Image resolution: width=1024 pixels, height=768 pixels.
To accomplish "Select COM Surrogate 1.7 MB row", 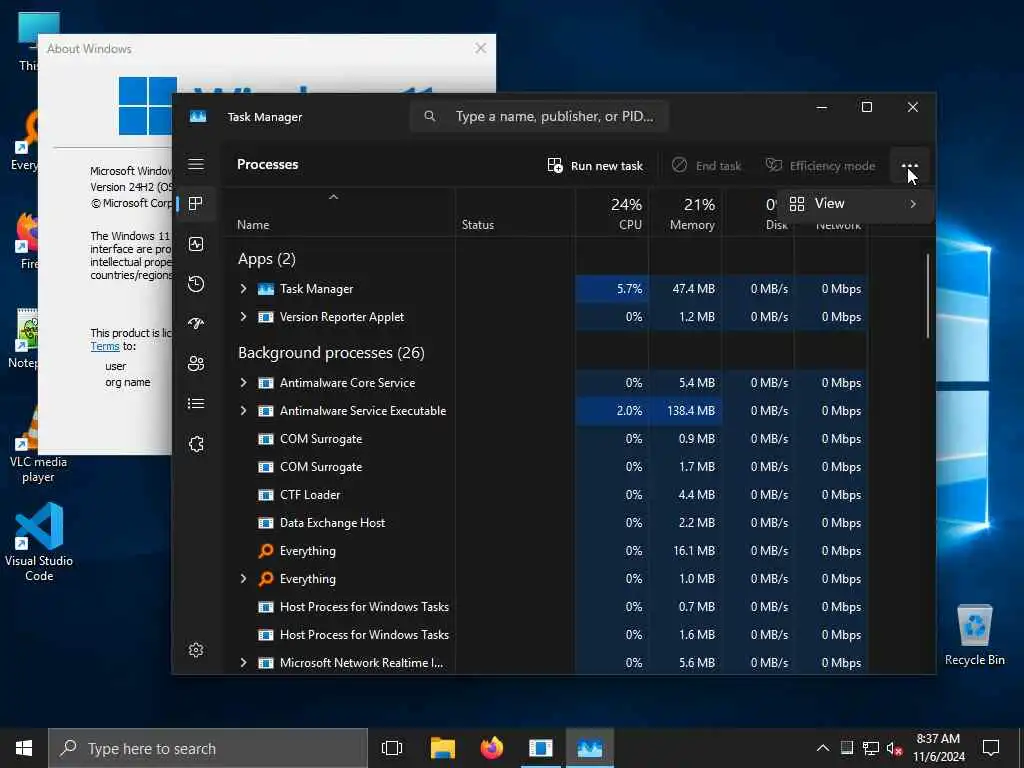I will pos(545,467).
